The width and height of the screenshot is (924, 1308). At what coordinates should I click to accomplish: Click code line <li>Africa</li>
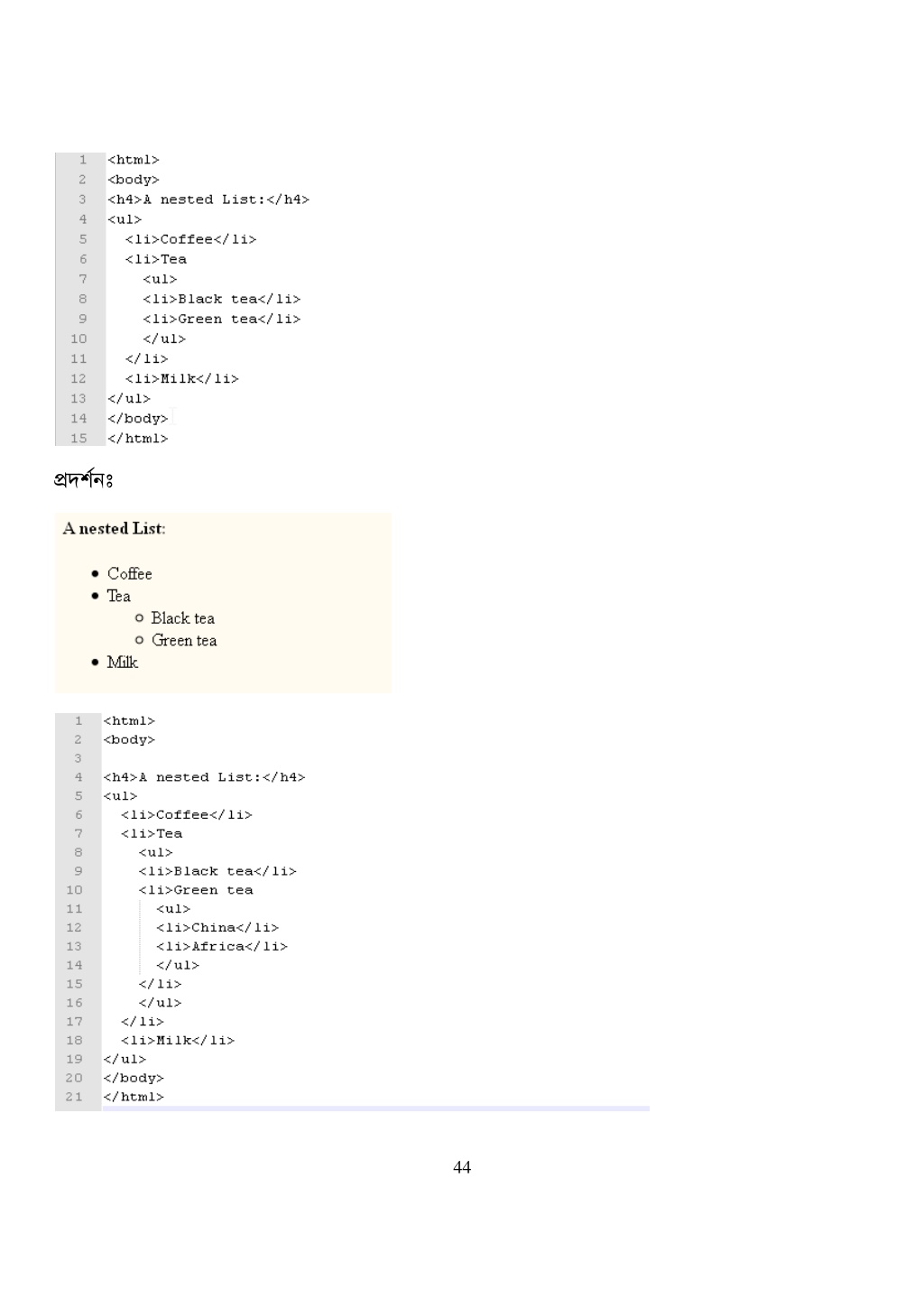click(222, 947)
